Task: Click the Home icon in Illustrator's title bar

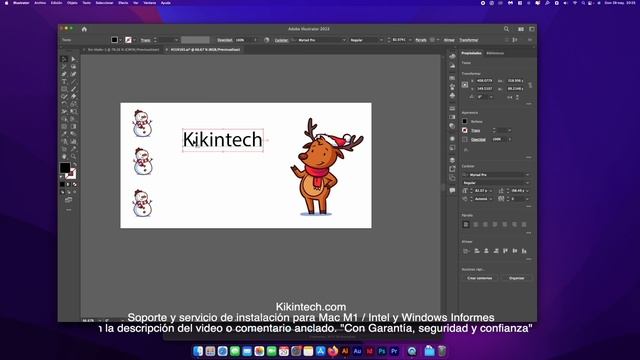Action: 84,29
